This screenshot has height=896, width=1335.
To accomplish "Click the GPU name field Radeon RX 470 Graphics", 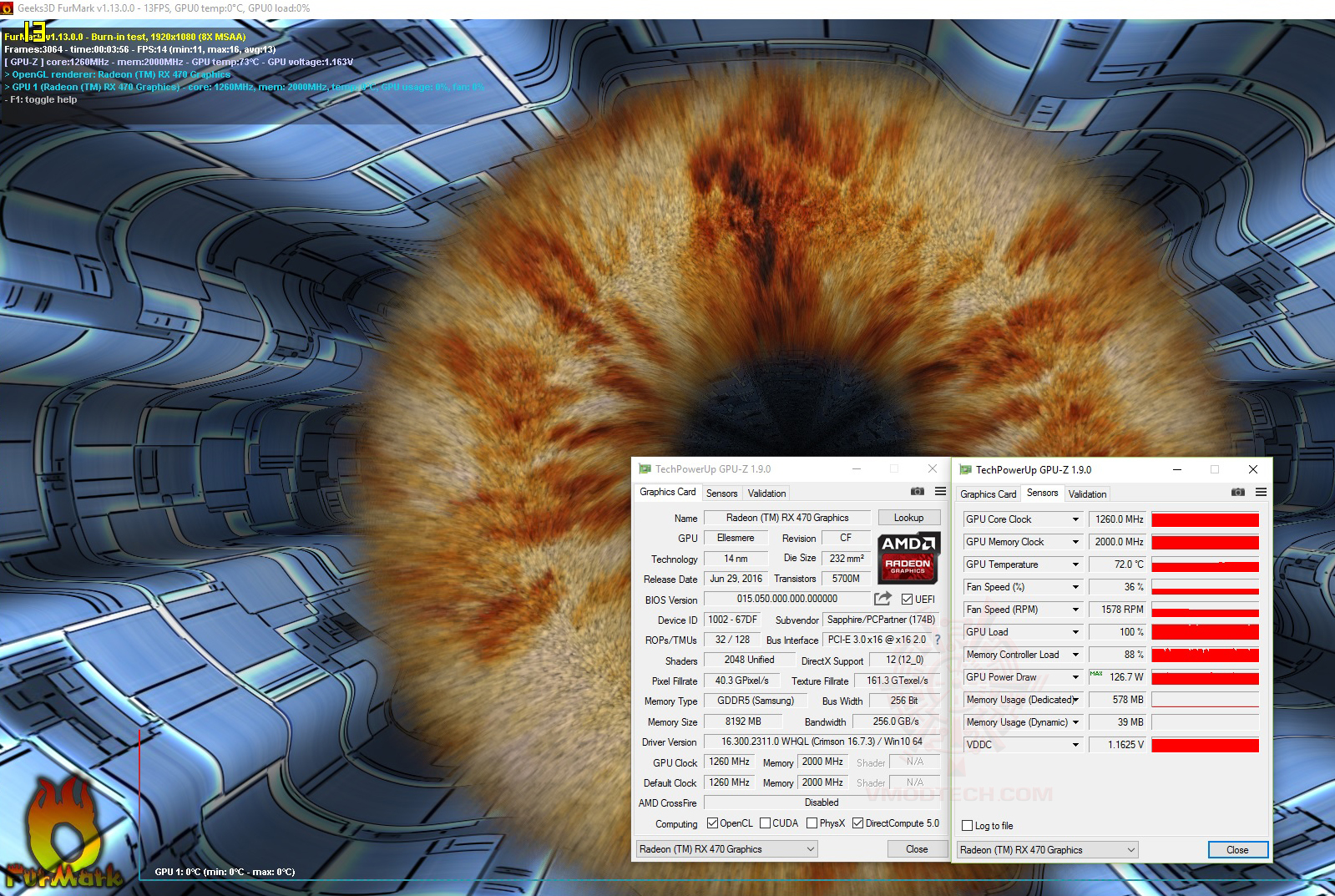I will (x=787, y=518).
